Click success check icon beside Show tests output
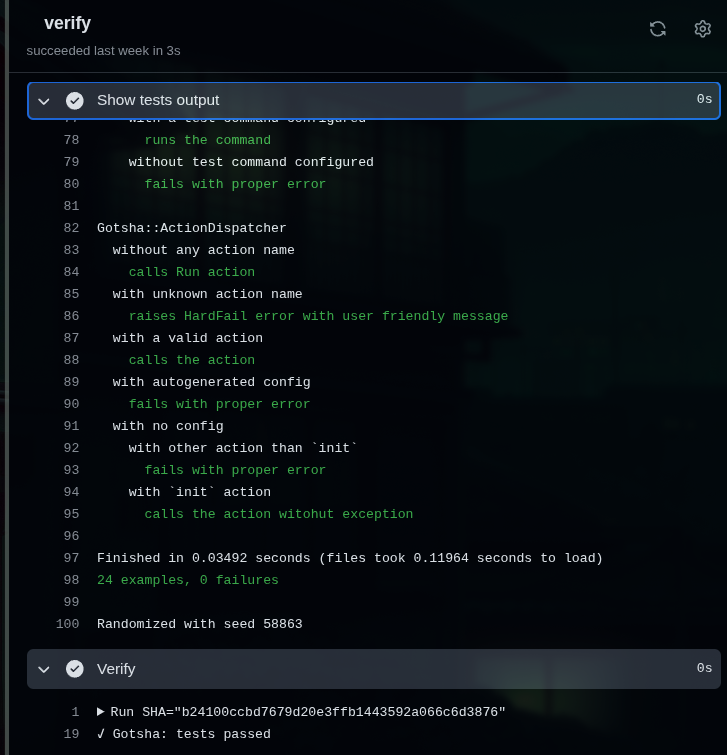 point(75,100)
